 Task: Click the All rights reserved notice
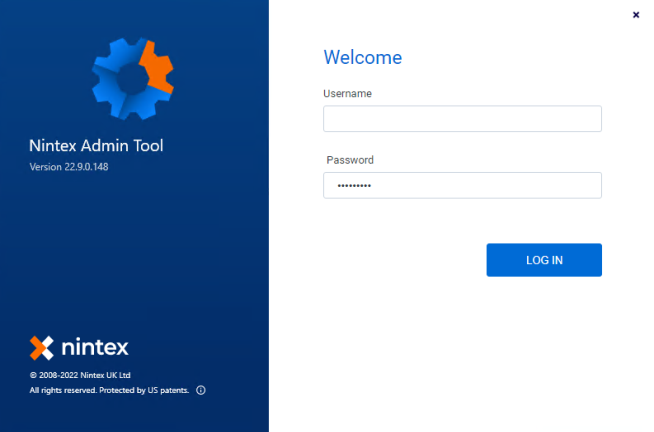[x=109, y=390]
